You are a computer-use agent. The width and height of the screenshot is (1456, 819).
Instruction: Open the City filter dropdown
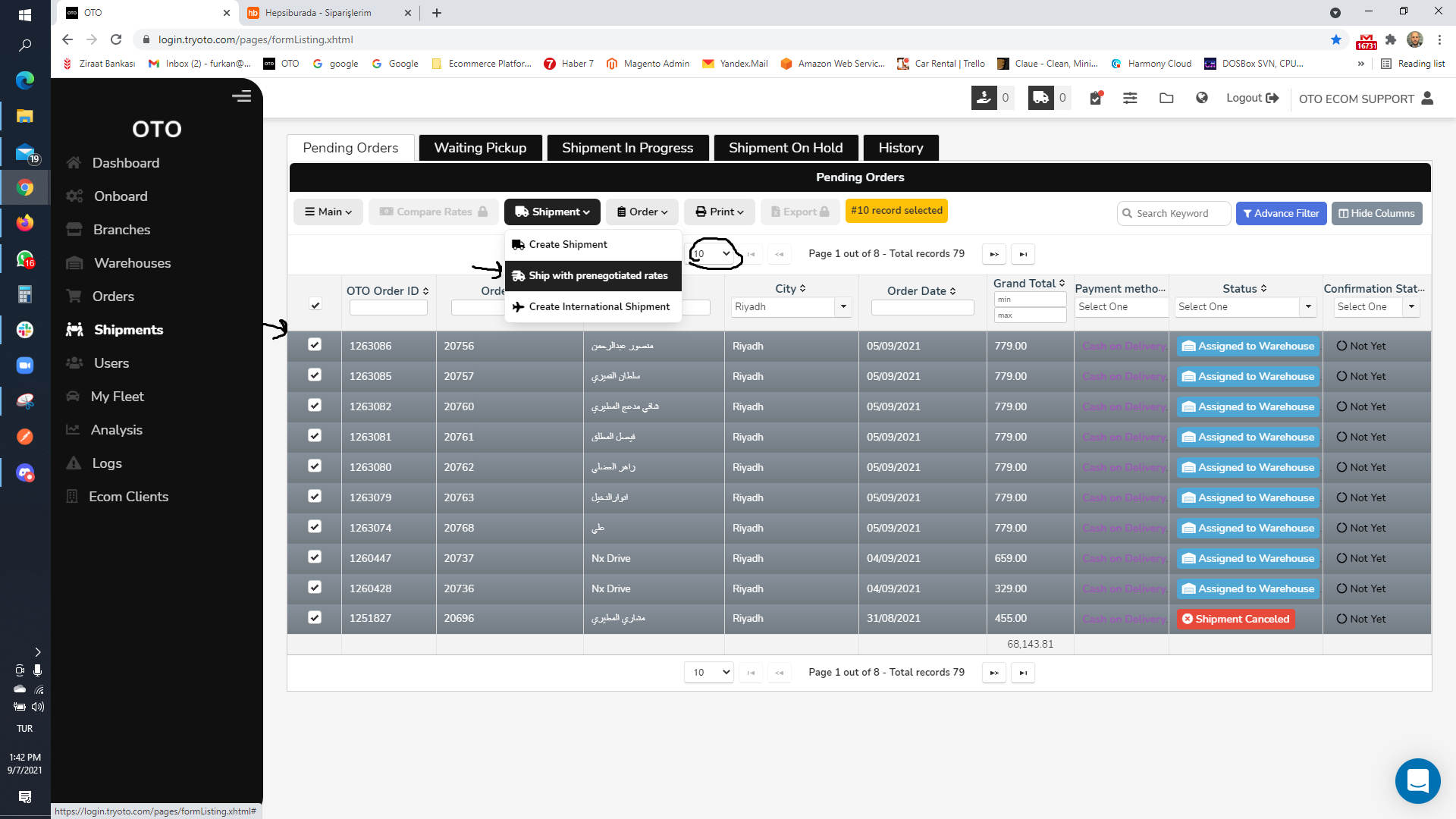[x=843, y=307]
